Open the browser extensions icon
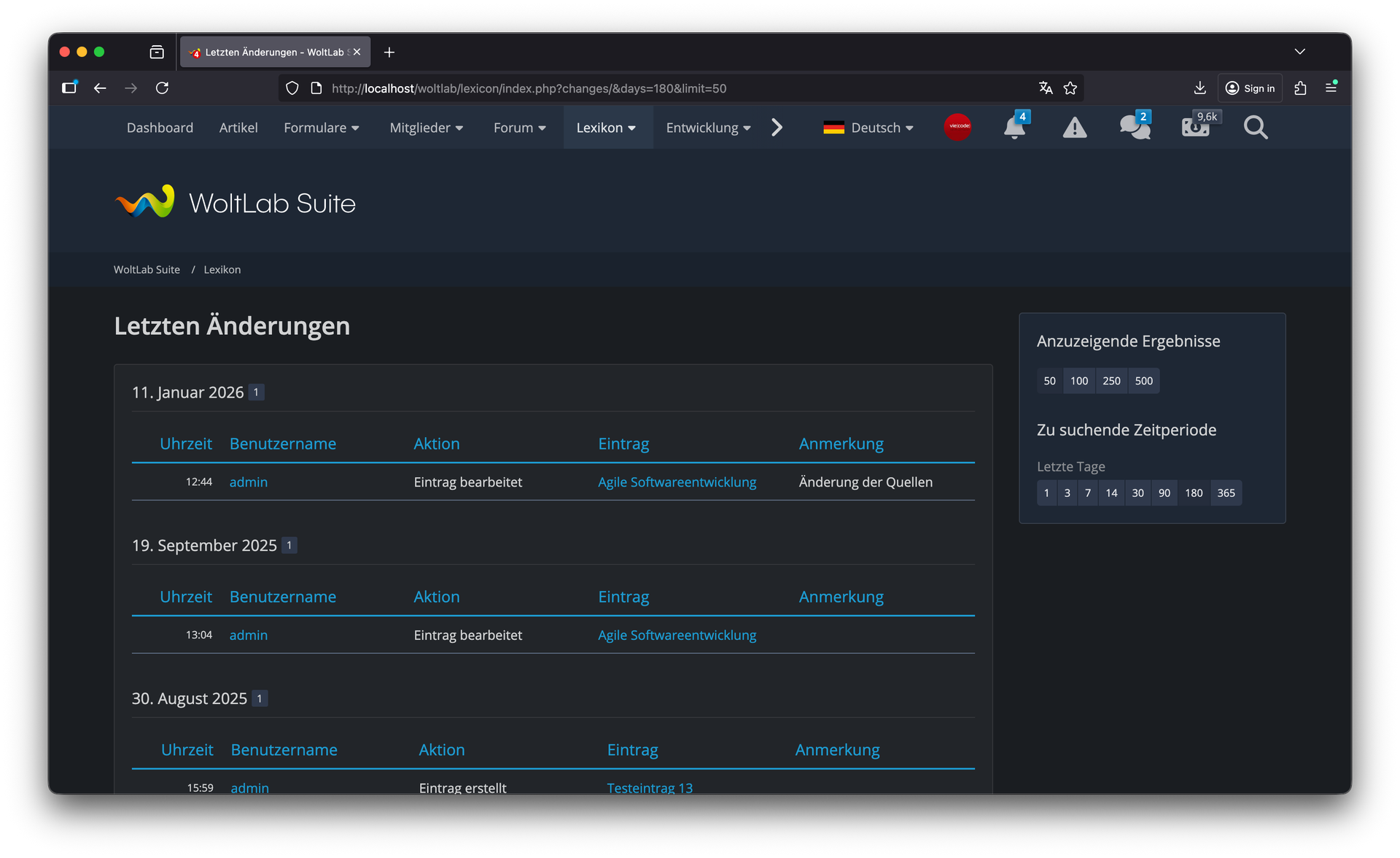 pyautogui.click(x=1300, y=88)
